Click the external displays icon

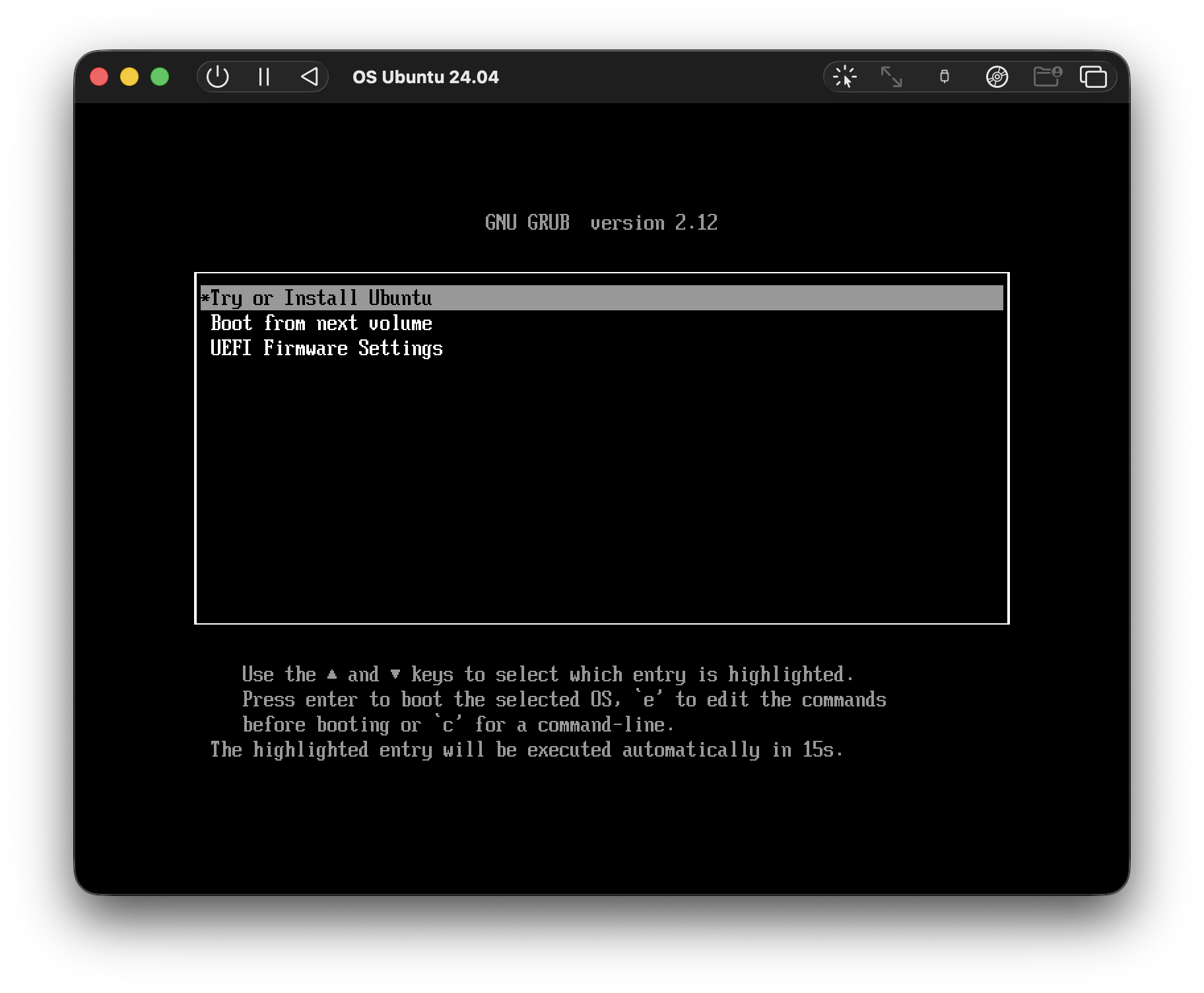[x=1094, y=76]
